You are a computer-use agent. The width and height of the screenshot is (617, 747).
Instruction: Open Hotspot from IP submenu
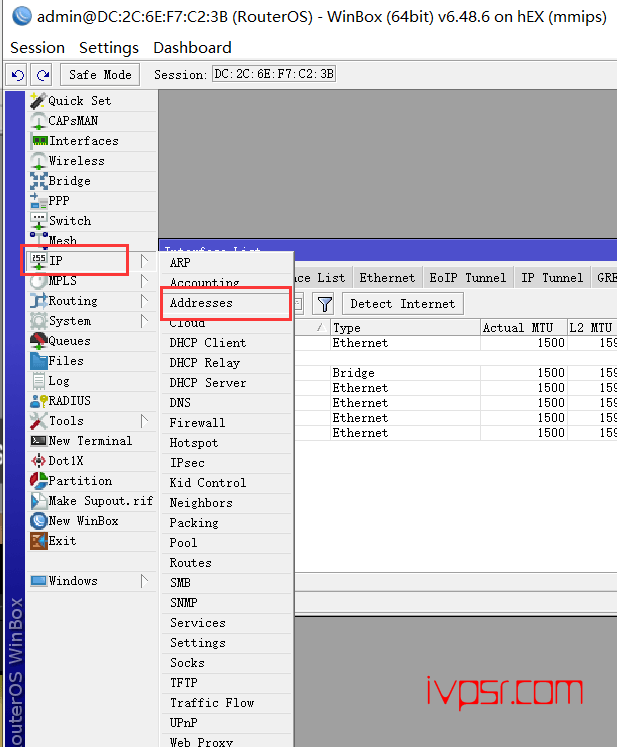pyautogui.click(x=226, y=443)
